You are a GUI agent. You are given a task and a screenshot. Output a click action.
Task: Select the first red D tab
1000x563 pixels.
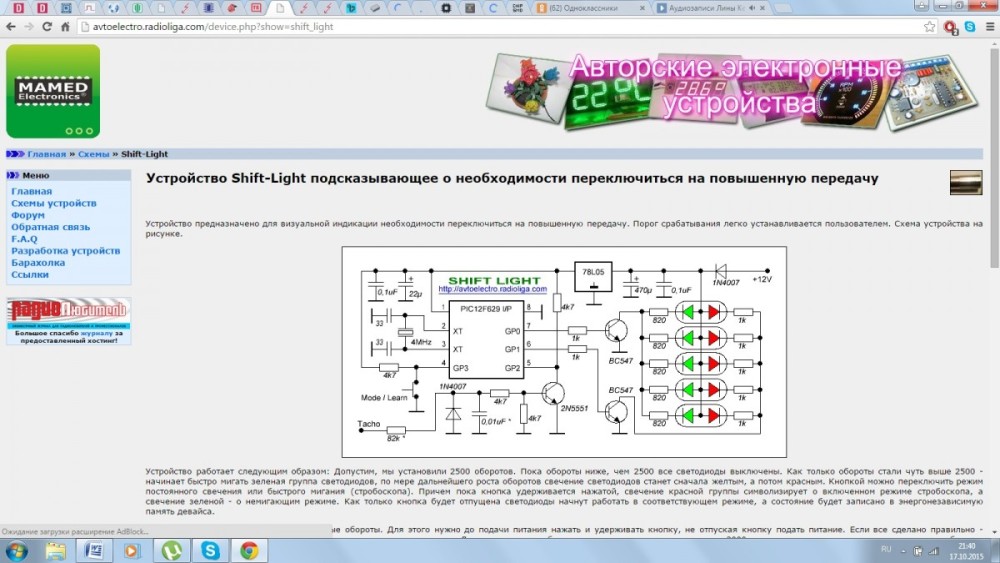point(18,8)
